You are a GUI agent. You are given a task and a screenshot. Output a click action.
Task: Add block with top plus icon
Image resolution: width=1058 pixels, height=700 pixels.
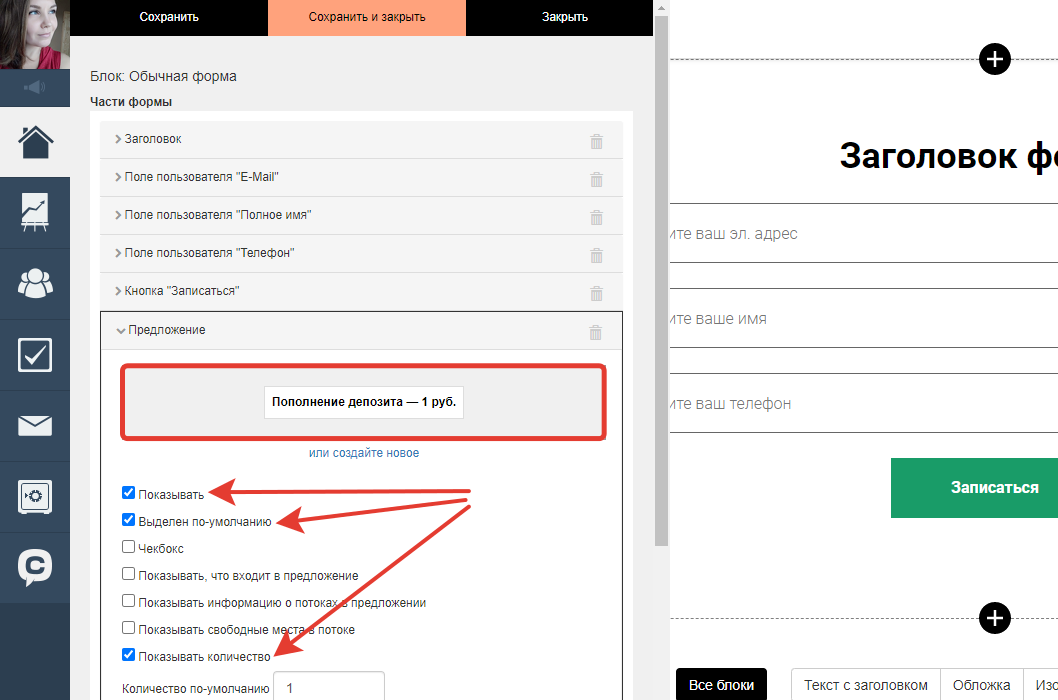[x=995, y=59]
